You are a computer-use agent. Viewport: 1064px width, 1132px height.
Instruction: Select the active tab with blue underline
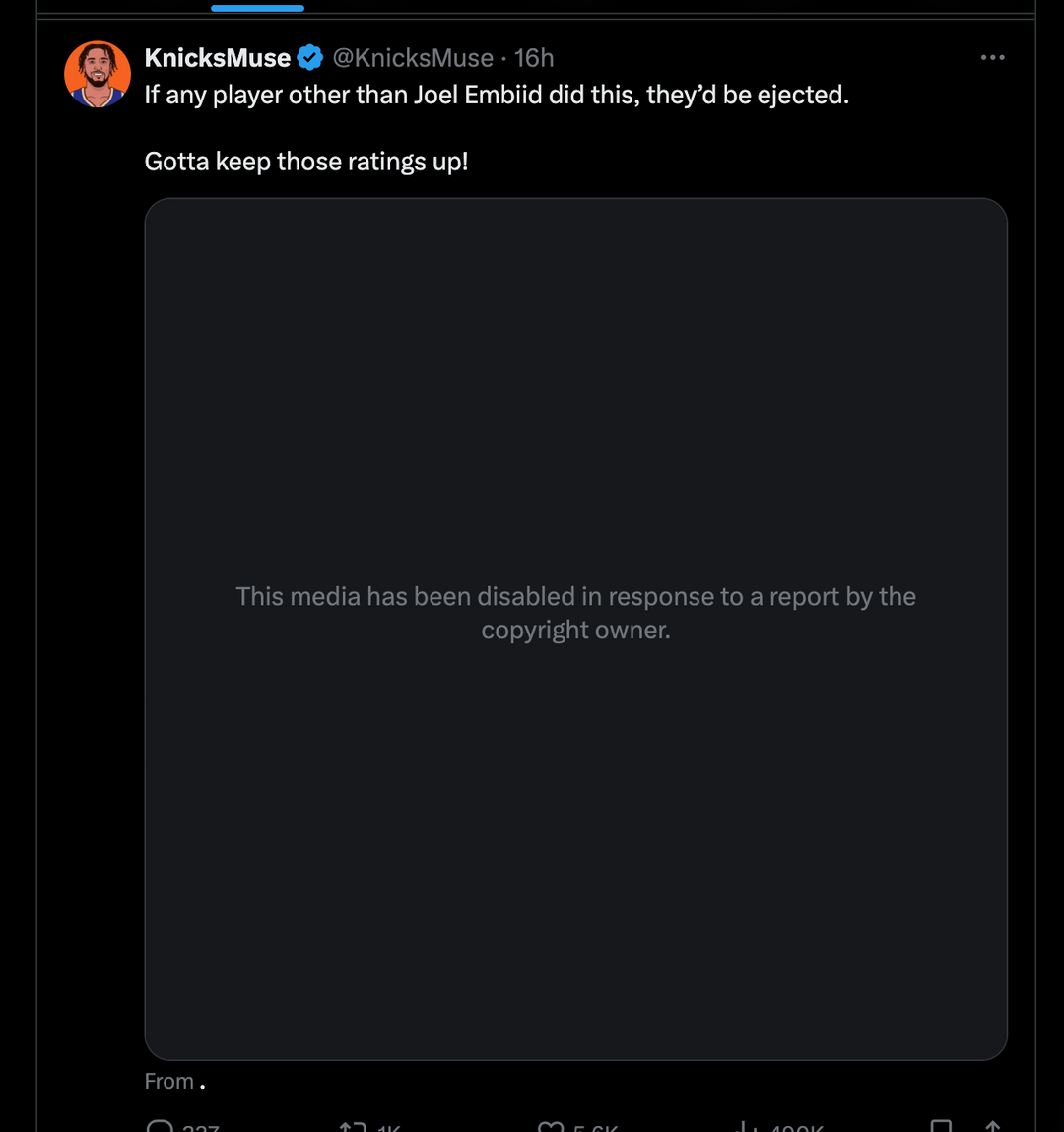257,6
